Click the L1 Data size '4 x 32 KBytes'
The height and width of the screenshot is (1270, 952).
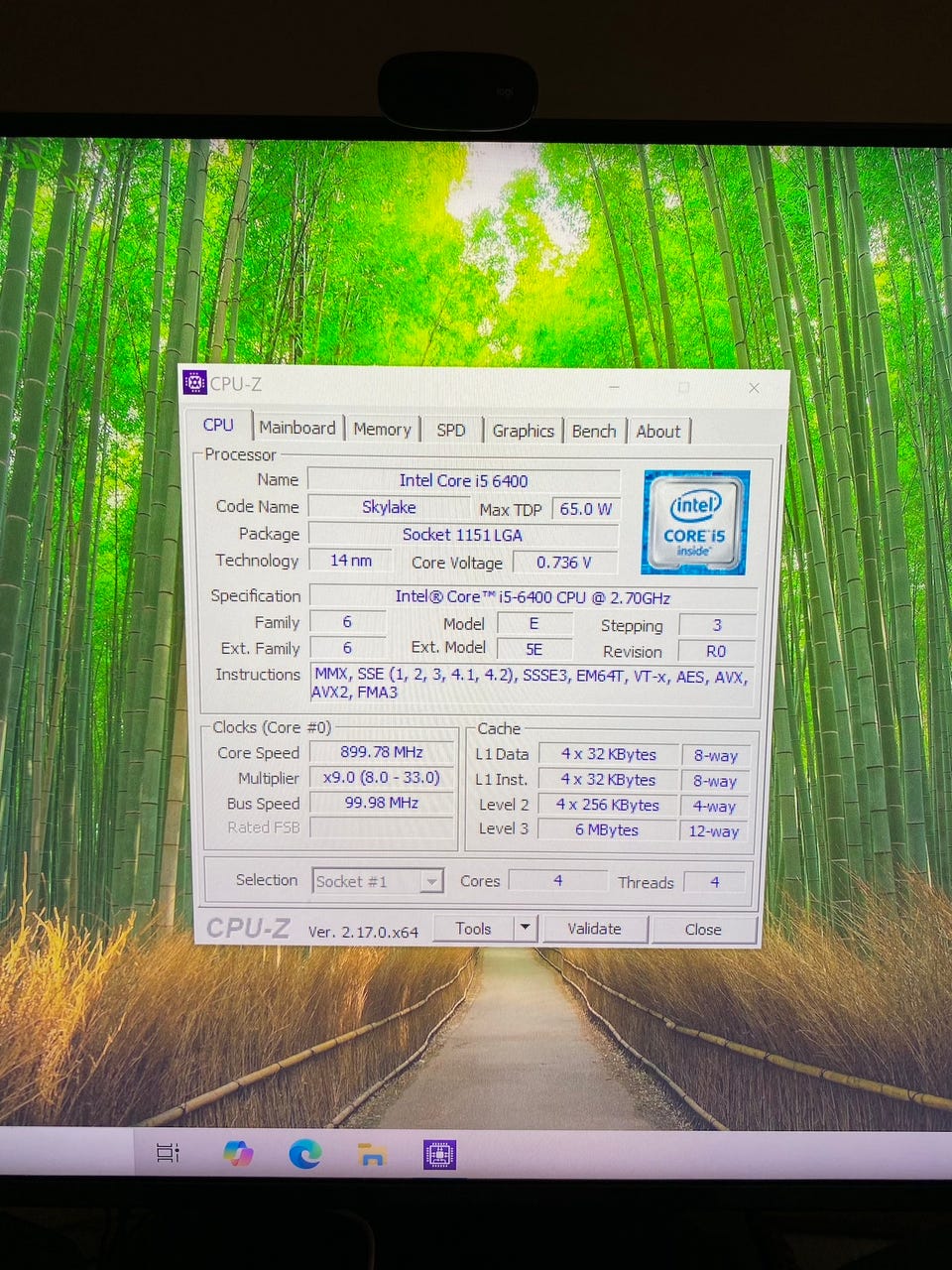608,754
